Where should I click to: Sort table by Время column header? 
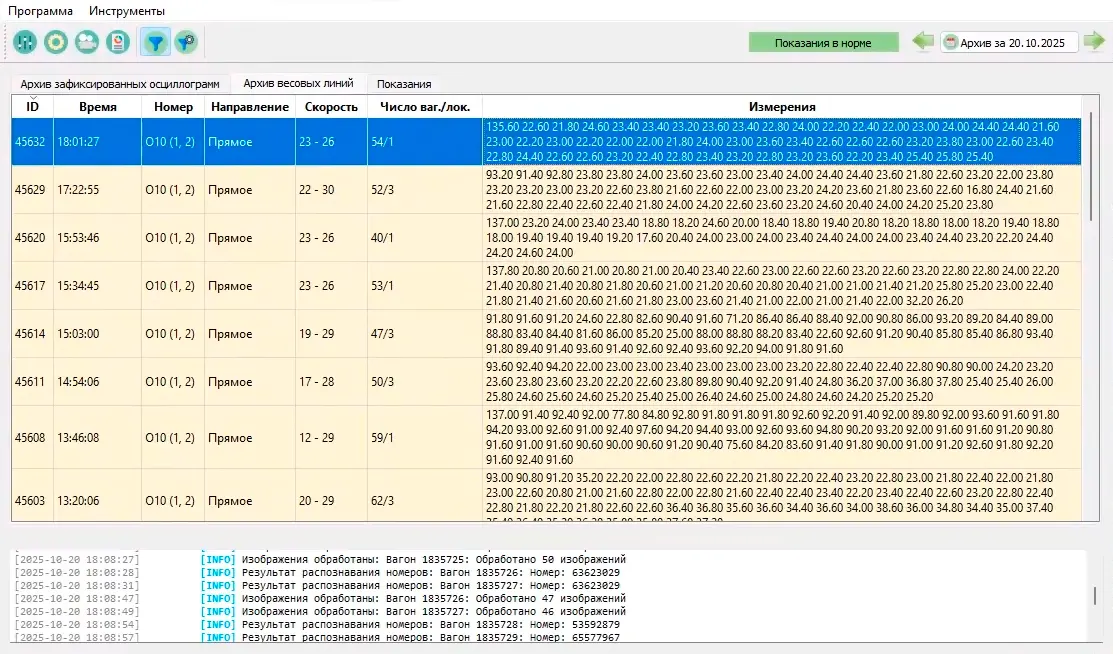(97, 107)
